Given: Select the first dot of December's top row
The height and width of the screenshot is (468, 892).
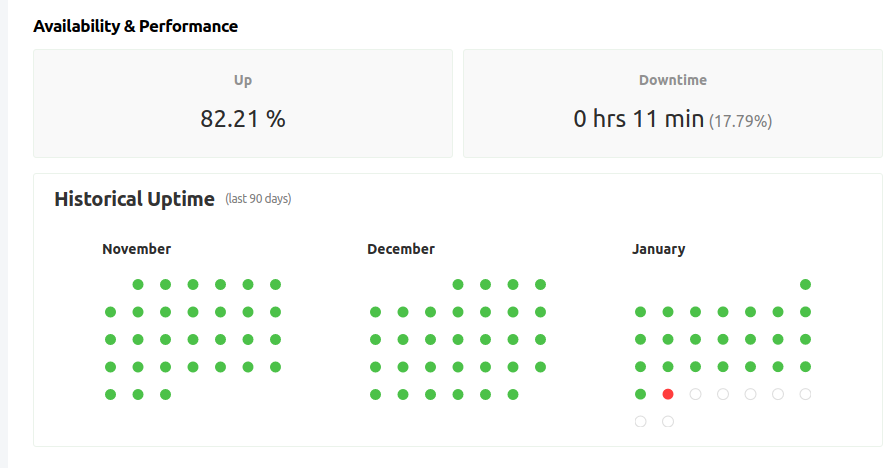Looking at the screenshot, I should [x=458, y=284].
